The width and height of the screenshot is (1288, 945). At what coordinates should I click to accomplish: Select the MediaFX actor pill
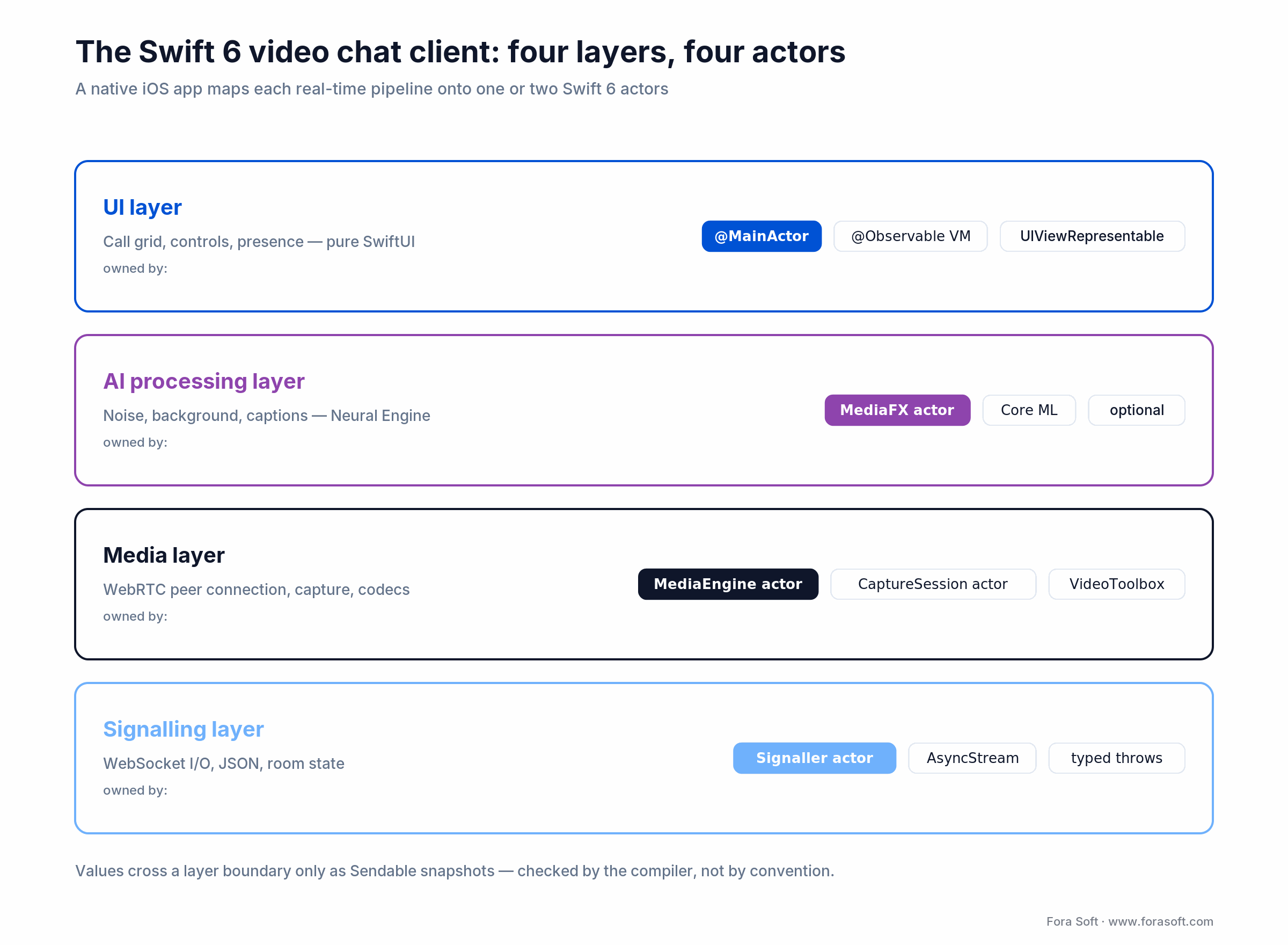[x=897, y=410]
